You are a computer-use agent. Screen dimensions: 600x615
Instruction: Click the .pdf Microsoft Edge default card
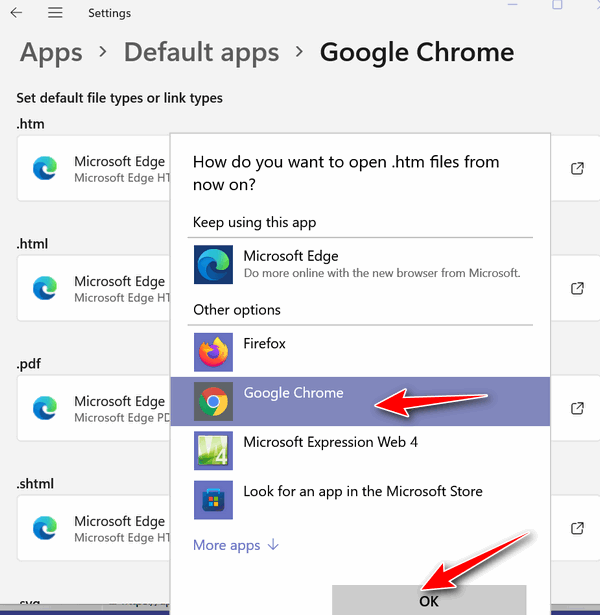pyautogui.click(x=94, y=408)
